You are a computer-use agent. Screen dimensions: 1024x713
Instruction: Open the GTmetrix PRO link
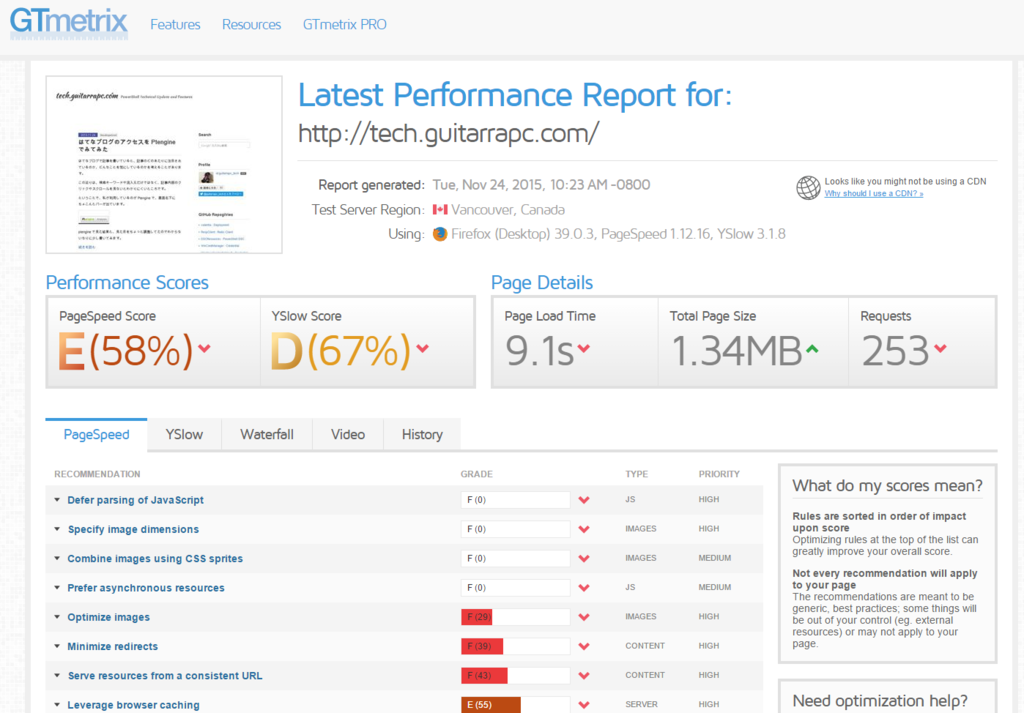(x=345, y=25)
